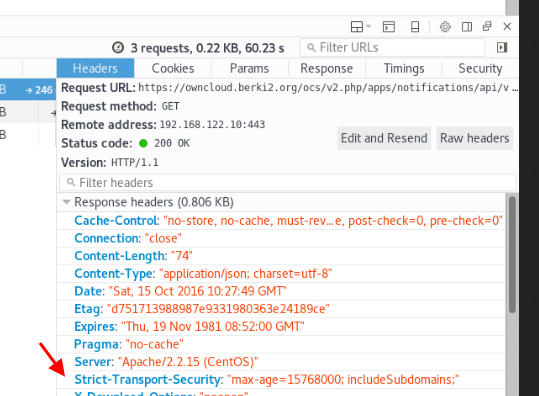
Task: Click the HTTP/1.1 version value
Action: [x=135, y=162]
